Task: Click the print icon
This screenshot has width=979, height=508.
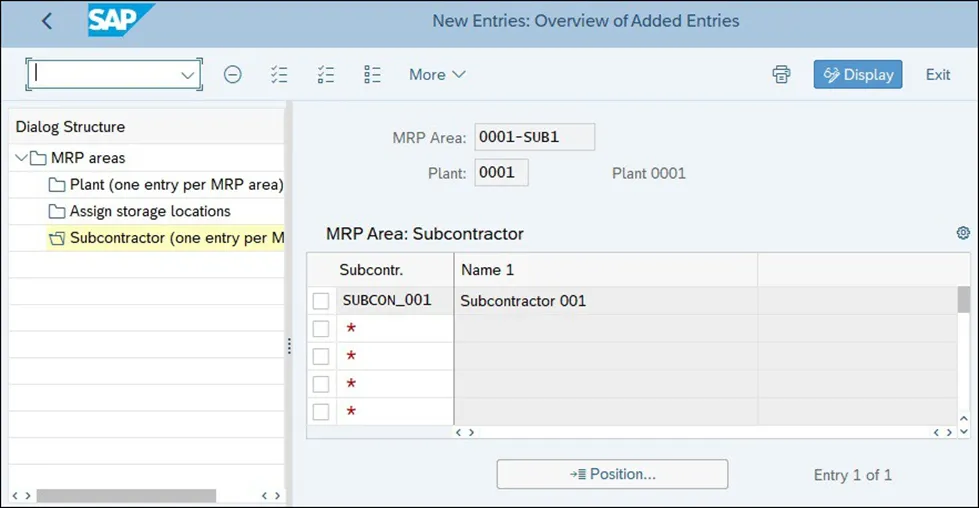Action: coord(781,74)
